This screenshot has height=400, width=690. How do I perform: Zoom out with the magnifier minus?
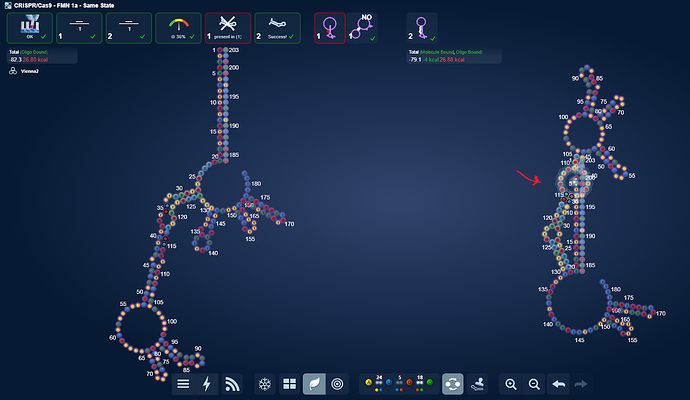[534, 383]
